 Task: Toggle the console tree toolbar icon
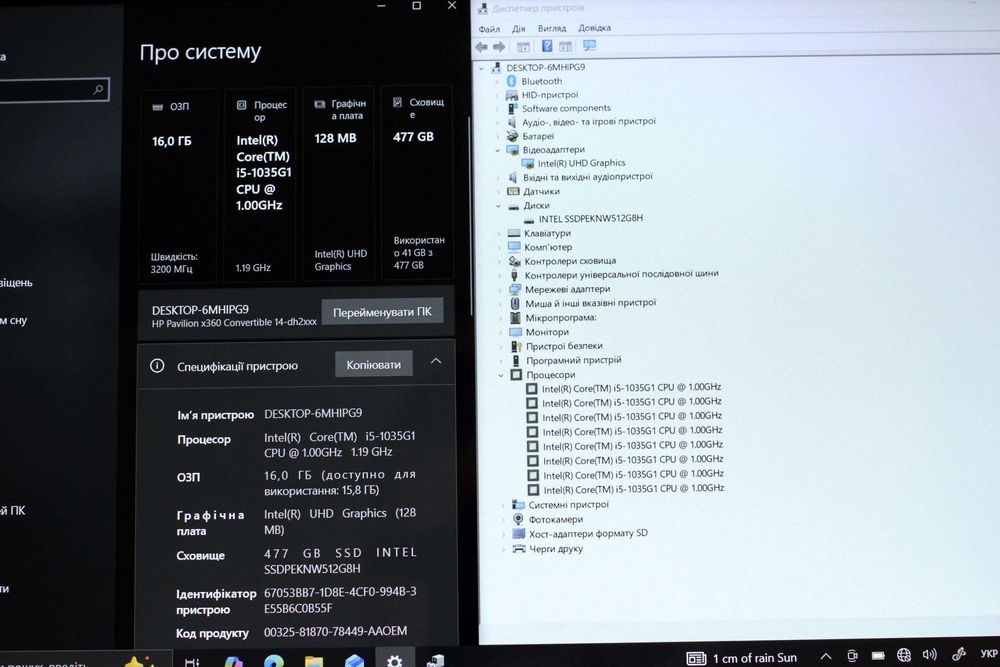(x=523, y=47)
